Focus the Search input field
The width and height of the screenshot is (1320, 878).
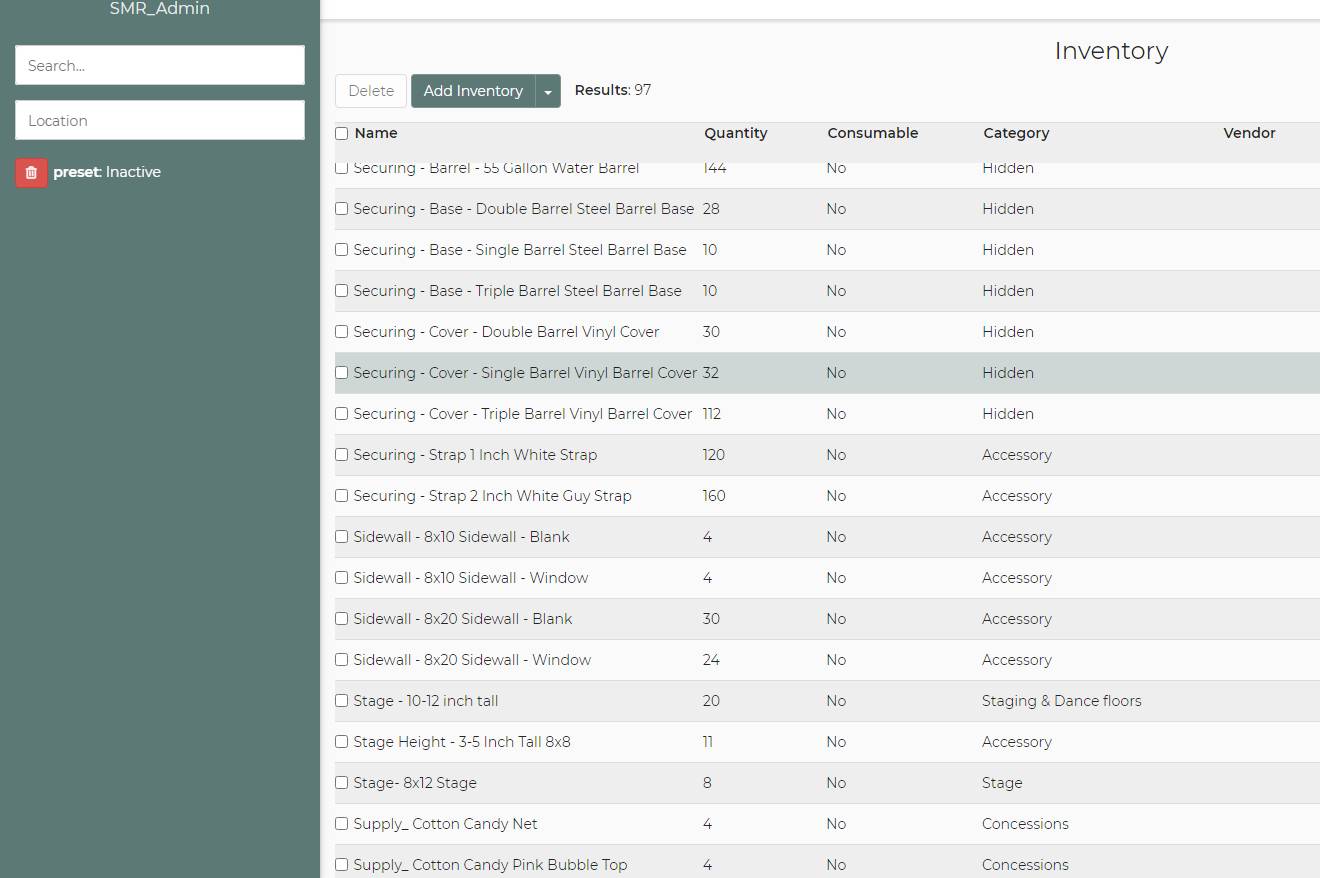click(x=160, y=65)
